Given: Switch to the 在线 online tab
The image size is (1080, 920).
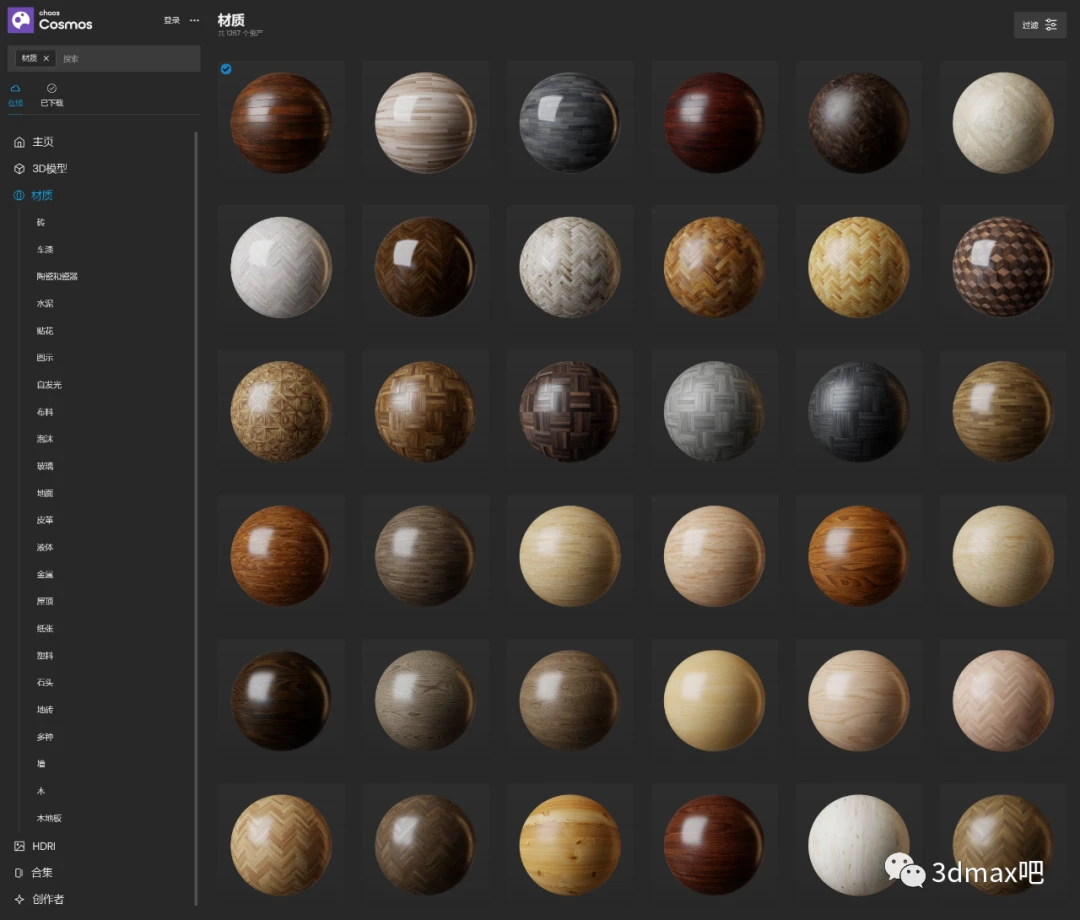Looking at the screenshot, I should [x=15, y=95].
